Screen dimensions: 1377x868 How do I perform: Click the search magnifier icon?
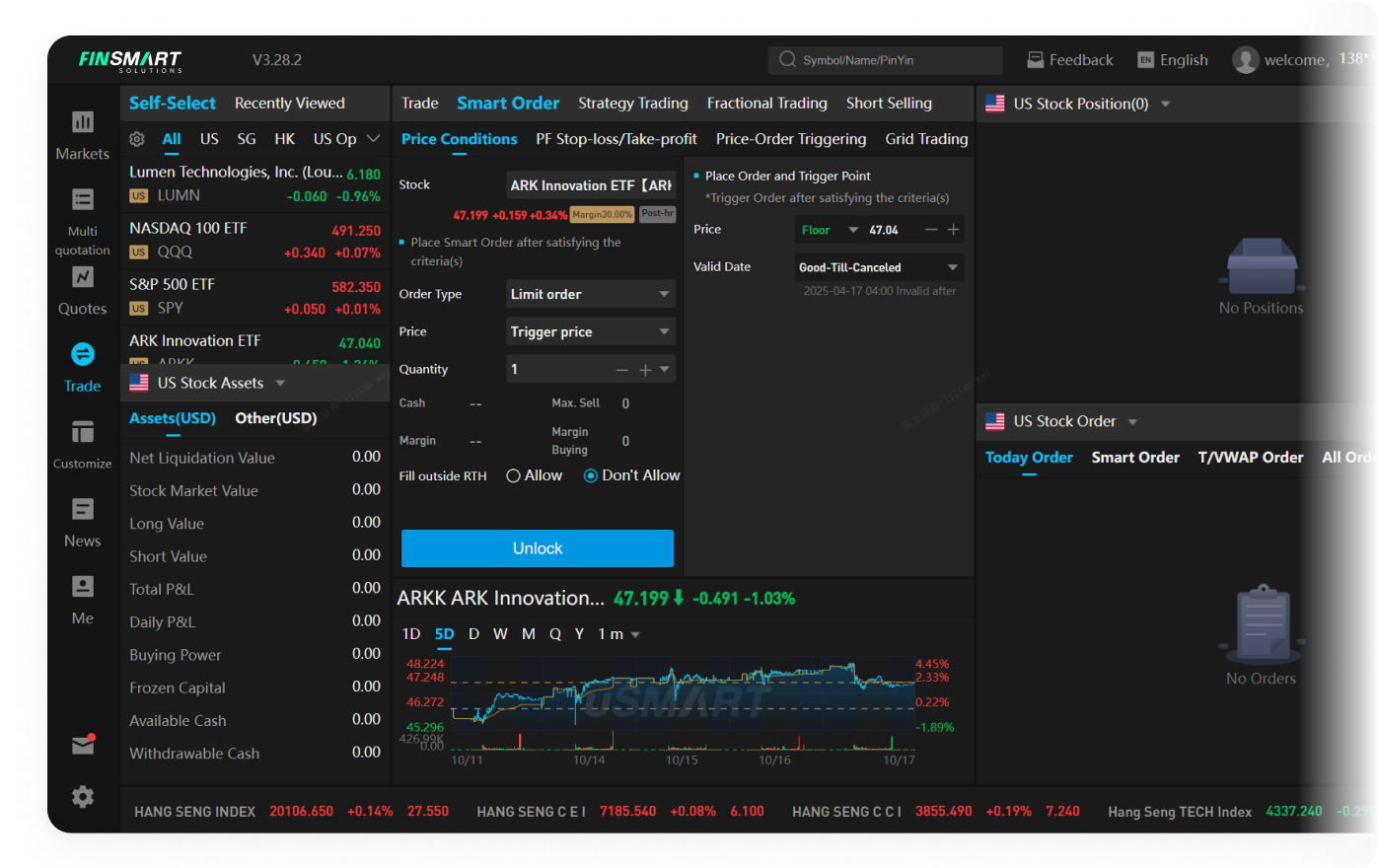787,60
